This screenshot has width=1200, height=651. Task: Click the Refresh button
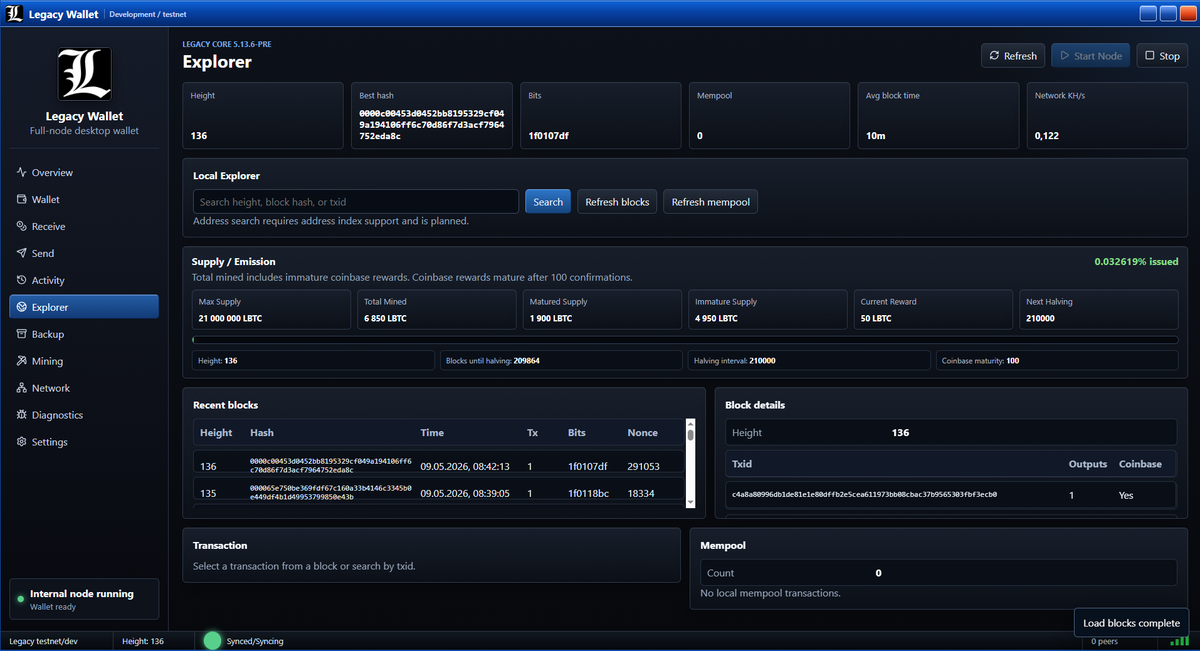(x=1013, y=56)
